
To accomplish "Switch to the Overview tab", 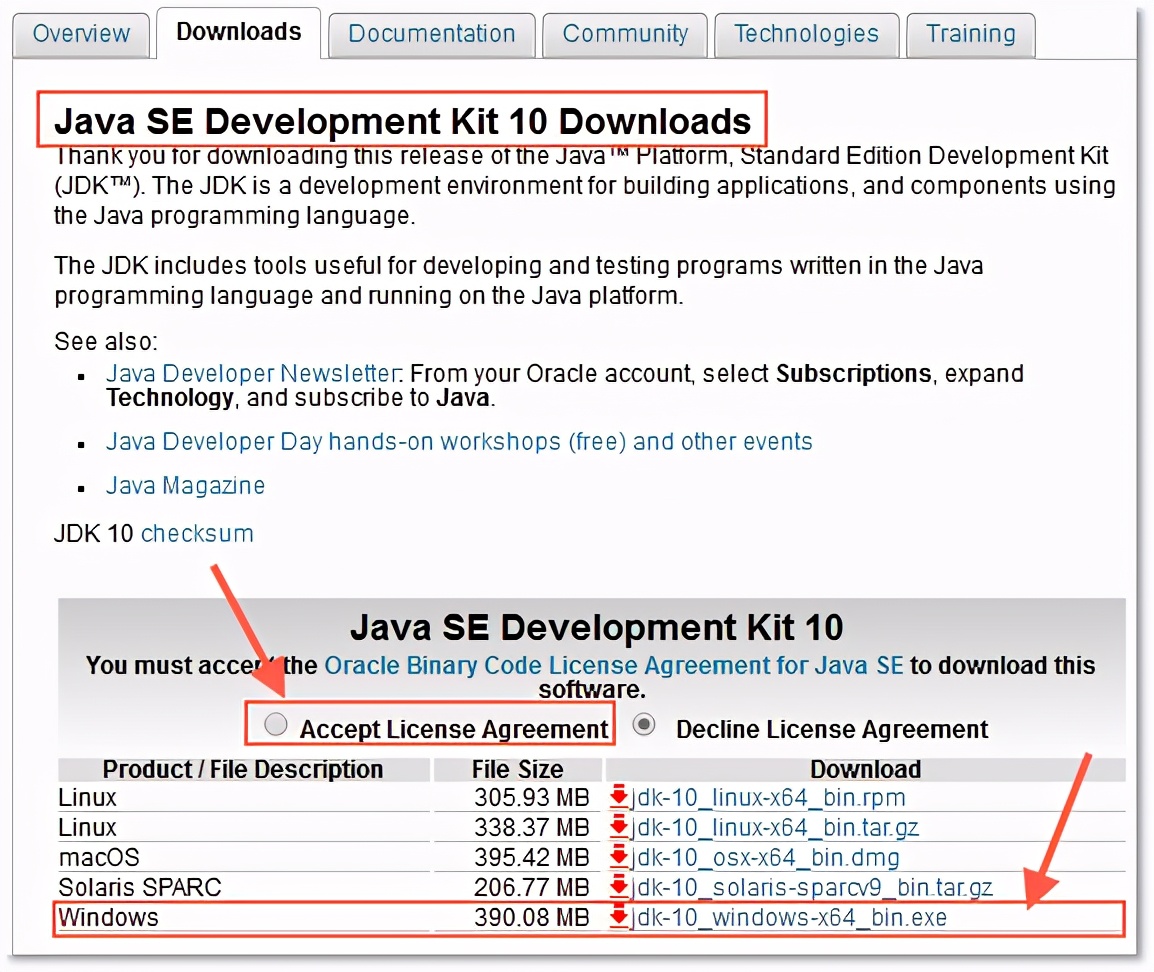I will [81, 34].
